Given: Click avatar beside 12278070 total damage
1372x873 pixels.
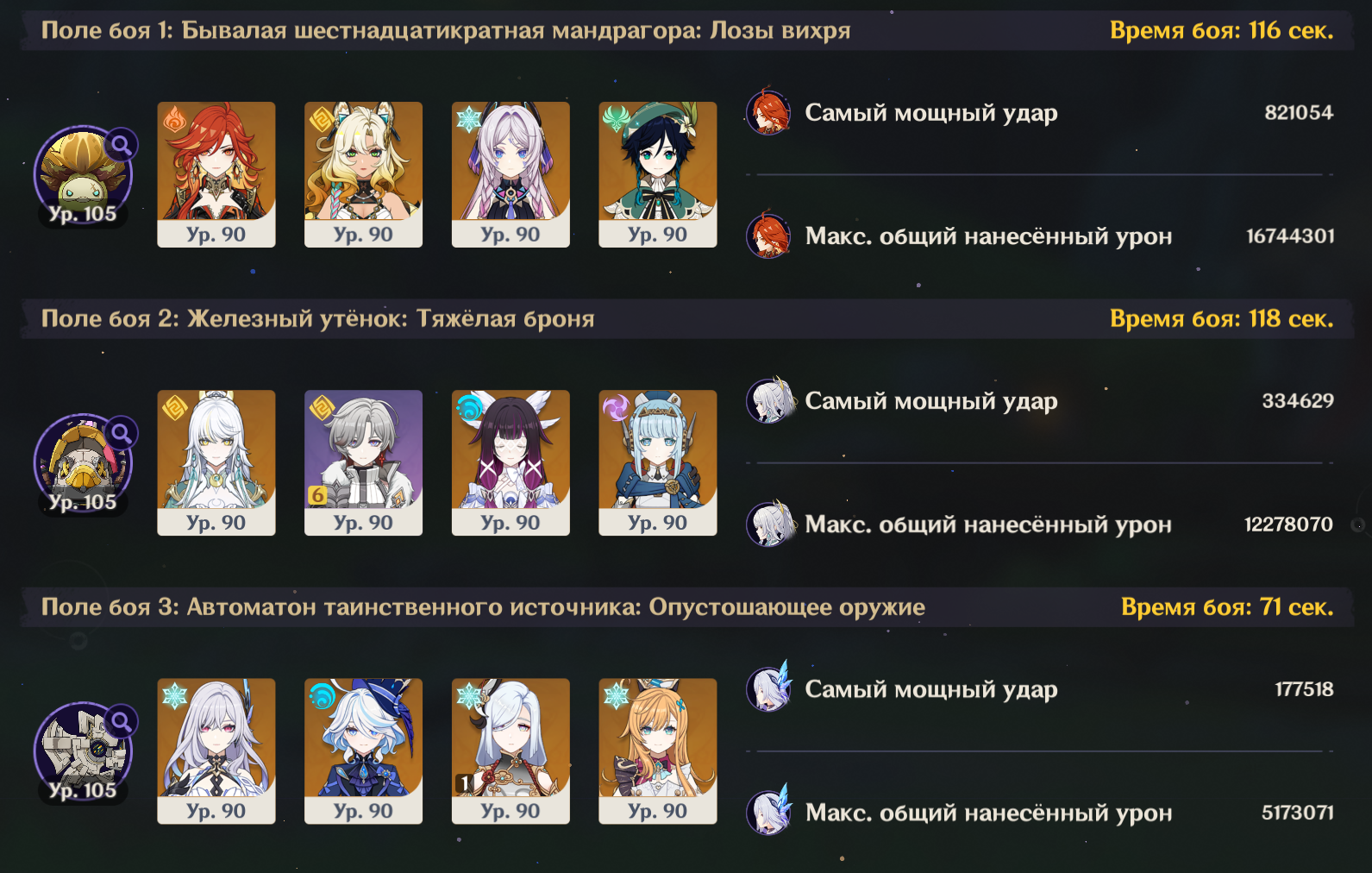Looking at the screenshot, I should click(x=768, y=524).
